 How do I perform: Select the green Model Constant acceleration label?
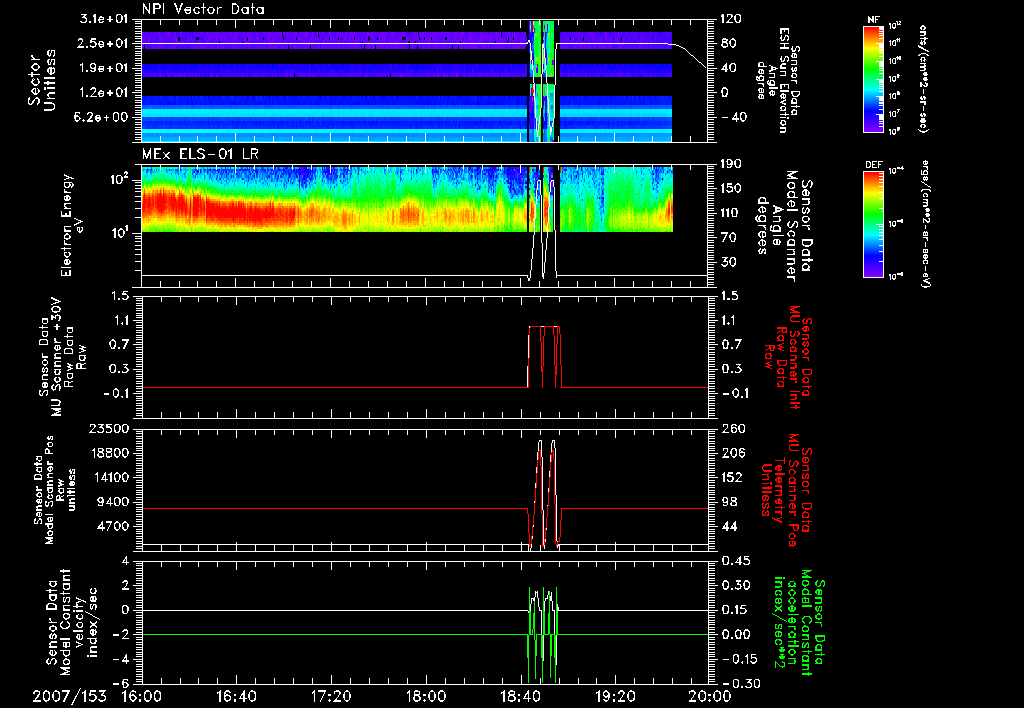[x=798, y=622]
